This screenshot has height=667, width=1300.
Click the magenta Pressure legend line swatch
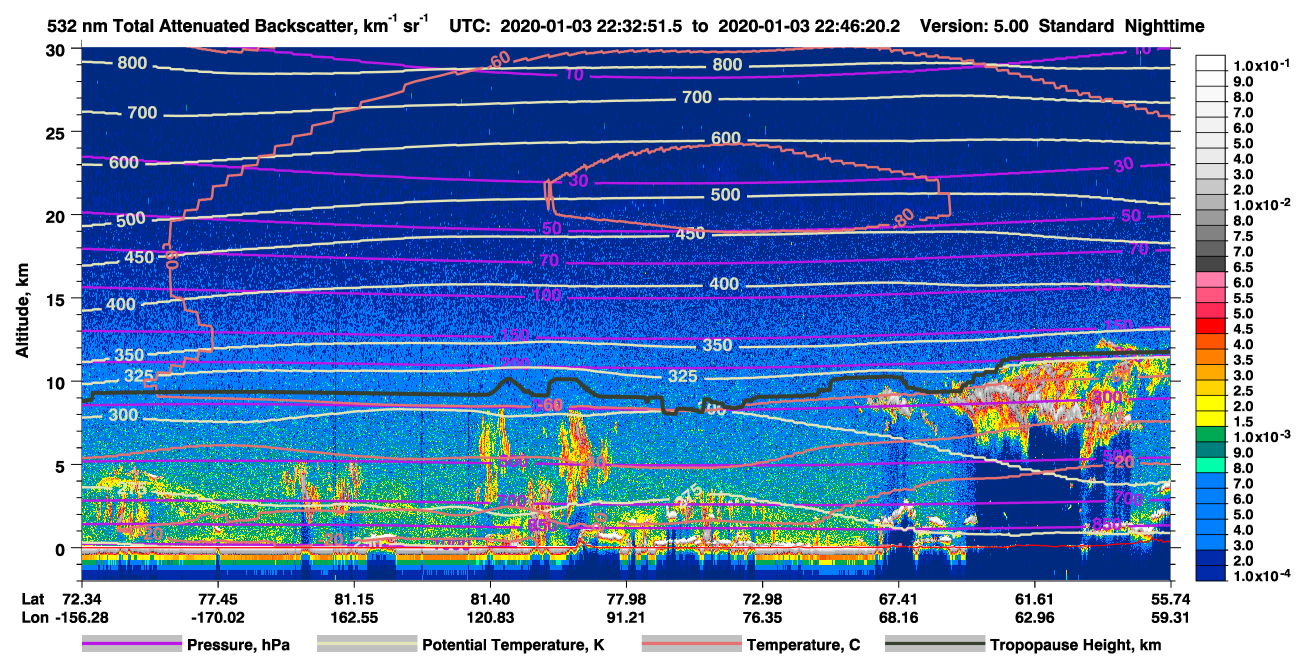pyautogui.click(x=131, y=645)
